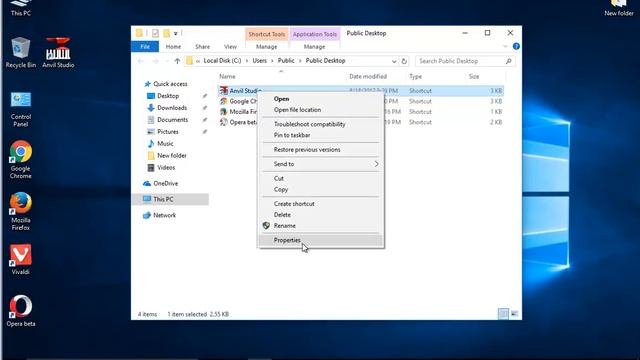The width and height of the screenshot is (640, 360).
Task: Choose Cut in the context menu
Action: point(321,178)
